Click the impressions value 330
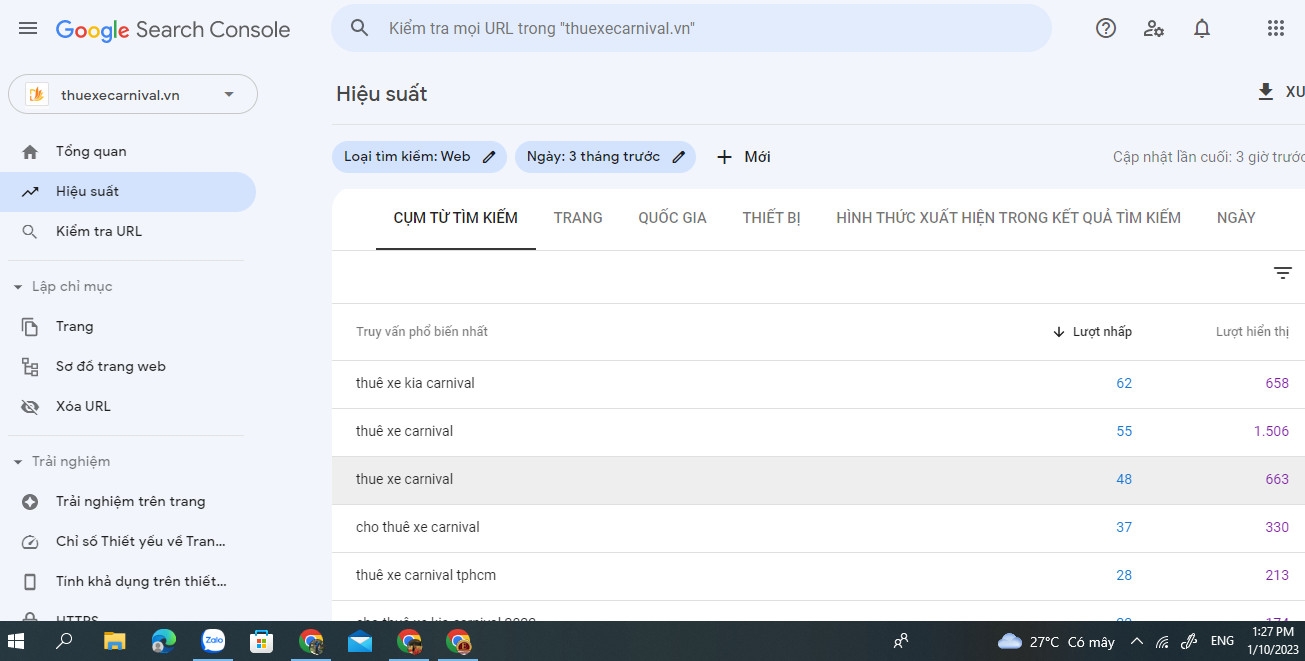This screenshot has height=661, width=1305. (x=1277, y=528)
